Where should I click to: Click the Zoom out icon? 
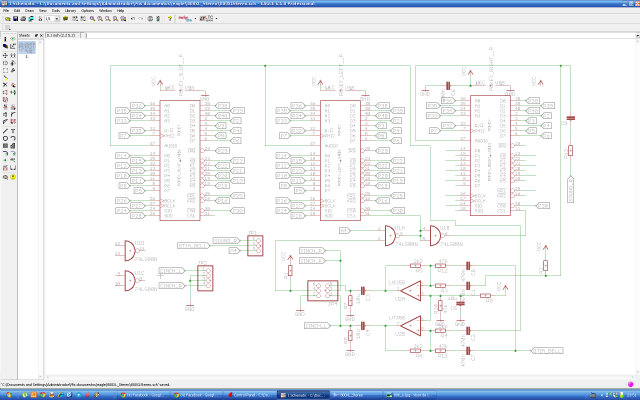[x=108, y=19]
